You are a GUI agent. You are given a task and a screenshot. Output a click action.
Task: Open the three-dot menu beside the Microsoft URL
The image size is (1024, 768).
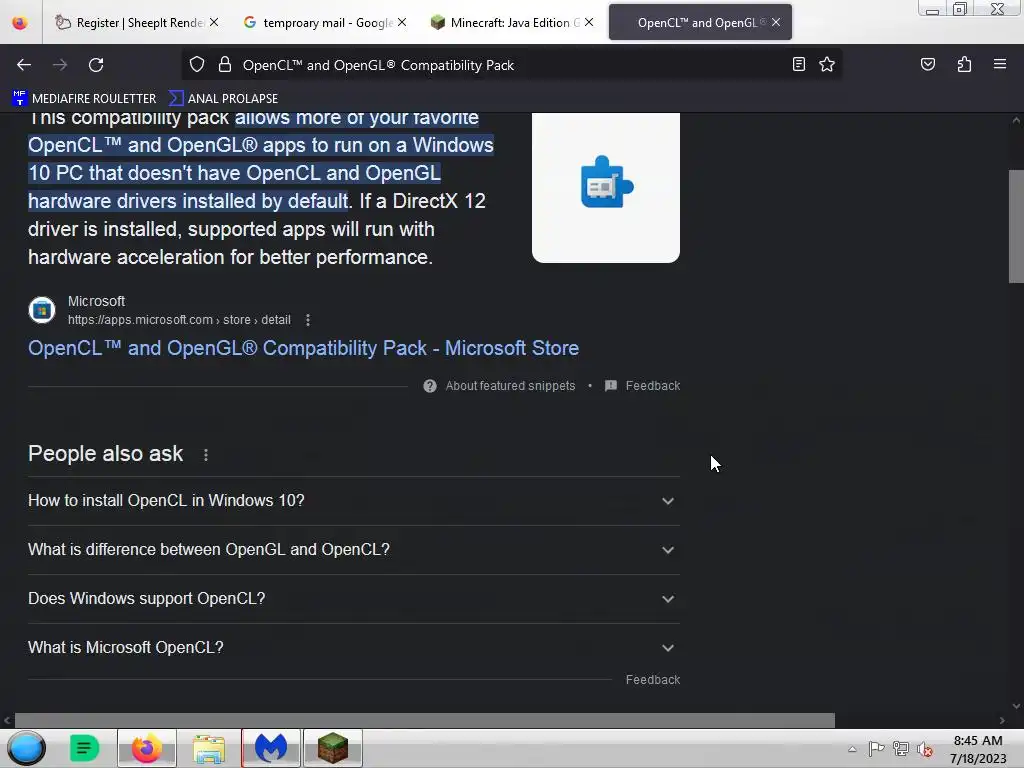pos(308,320)
